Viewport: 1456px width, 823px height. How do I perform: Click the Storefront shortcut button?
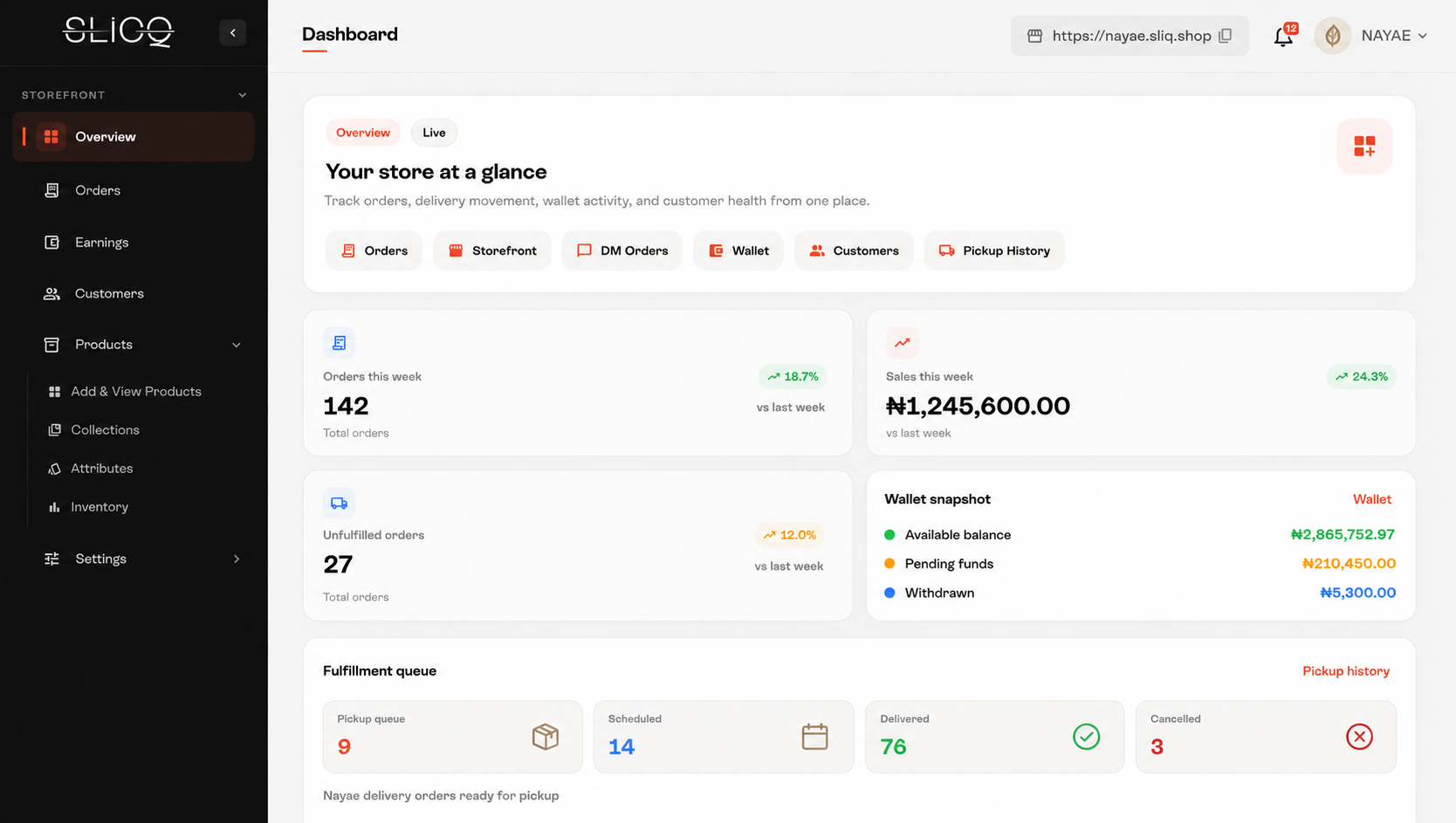click(492, 250)
